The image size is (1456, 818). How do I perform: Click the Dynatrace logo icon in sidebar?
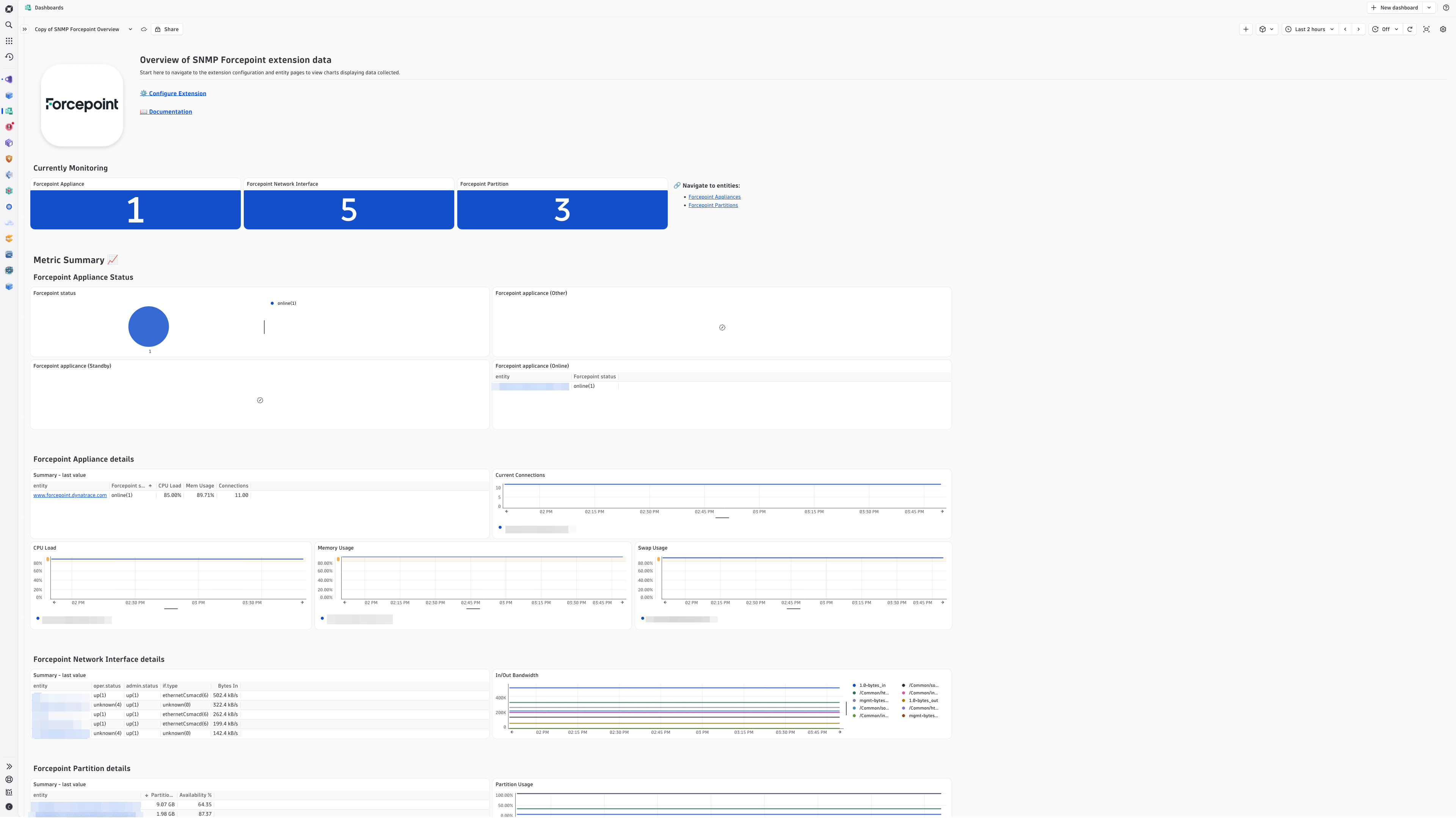click(9, 9)
